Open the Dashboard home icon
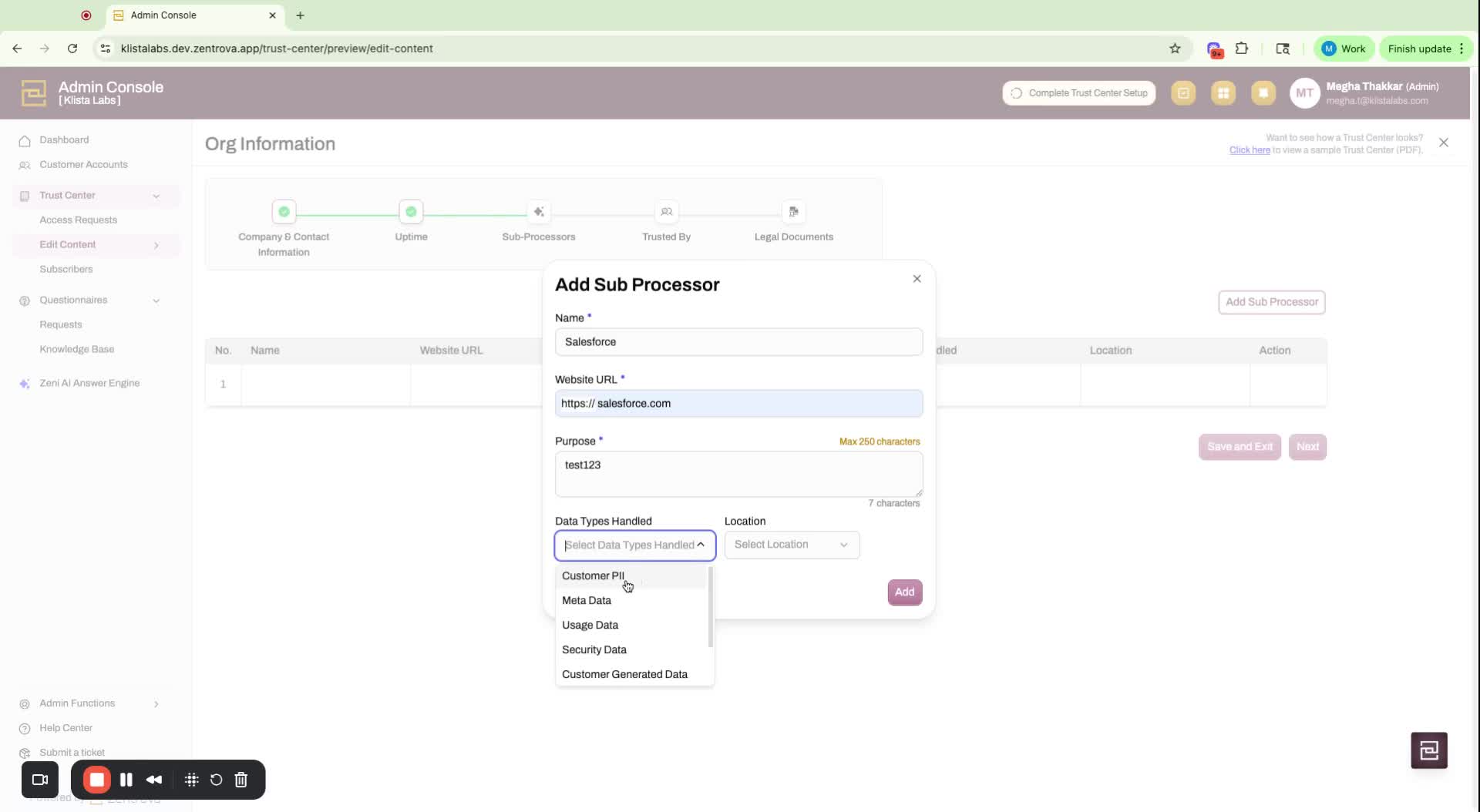The image size is (1480, 812). (x=25, y=140)
